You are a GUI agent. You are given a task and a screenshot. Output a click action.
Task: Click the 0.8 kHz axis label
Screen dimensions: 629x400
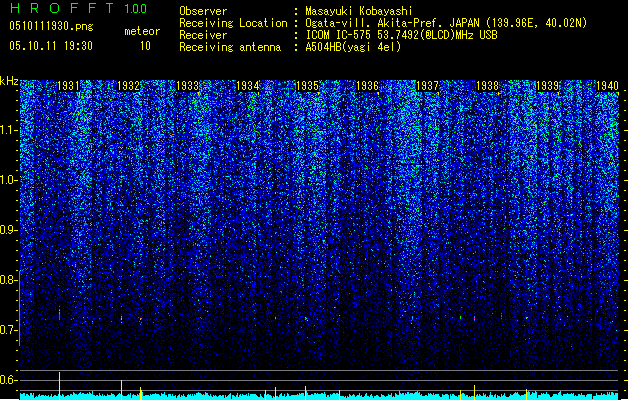(8, 280)
